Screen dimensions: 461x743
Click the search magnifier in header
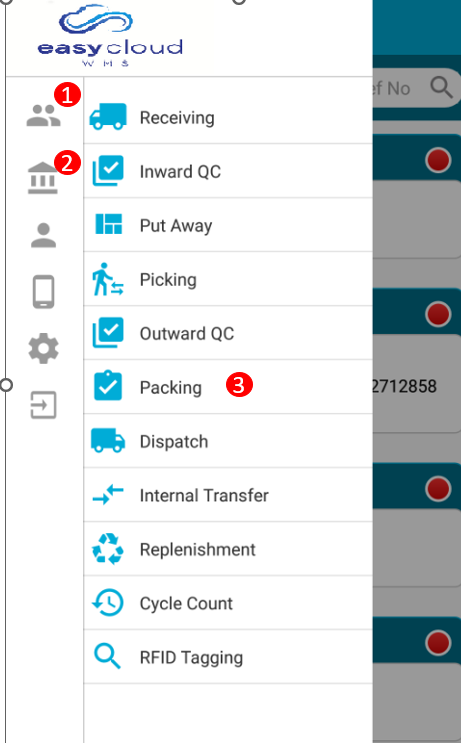pos(441,87)
